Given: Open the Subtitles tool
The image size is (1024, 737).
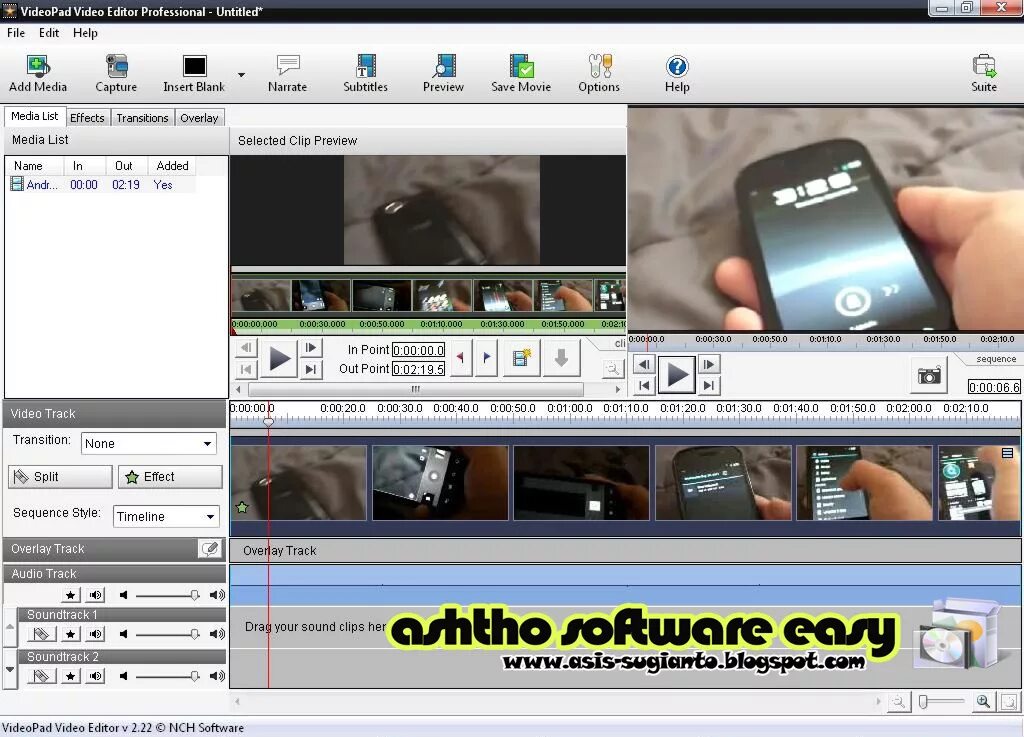Looking at the screenshot, I should coord(366,73).
